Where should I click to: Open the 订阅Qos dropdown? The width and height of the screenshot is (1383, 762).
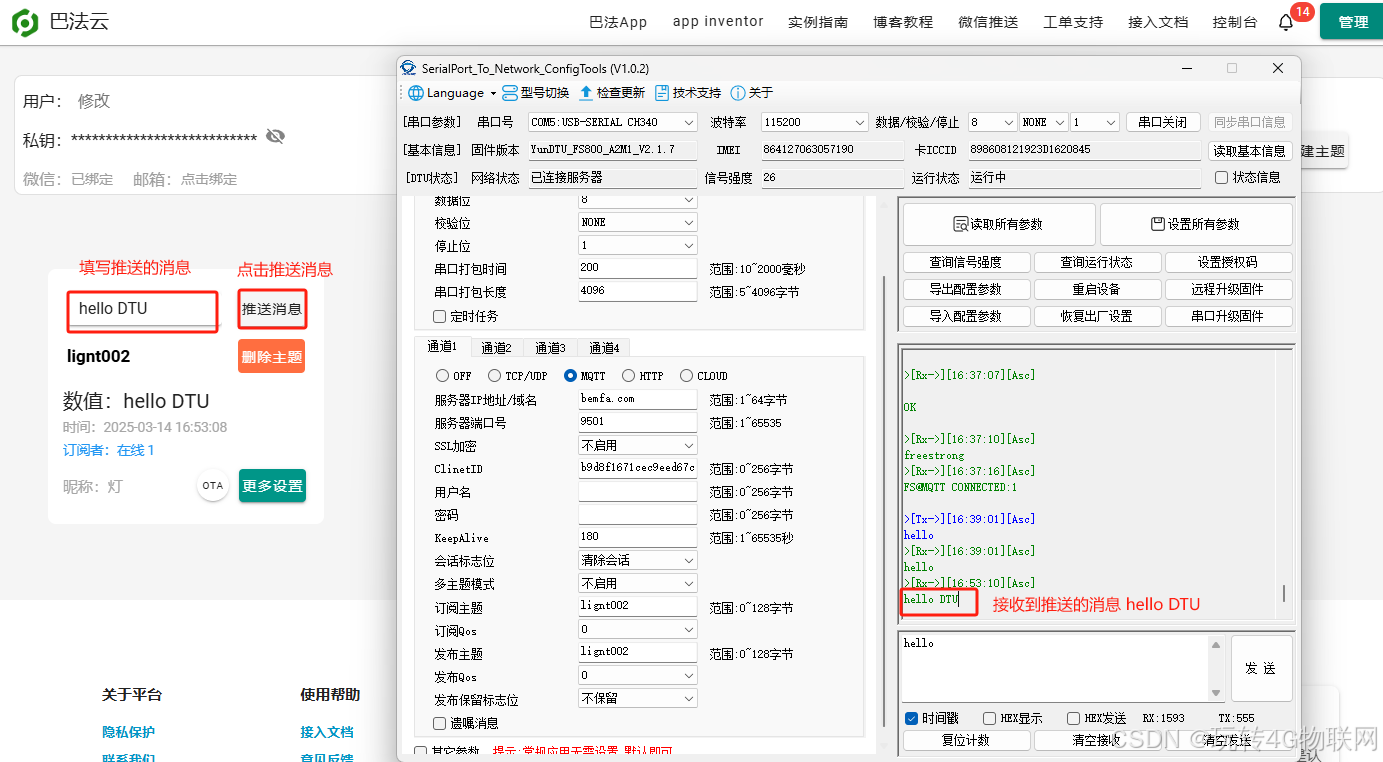pyautogui.click(x=637, y=629)
